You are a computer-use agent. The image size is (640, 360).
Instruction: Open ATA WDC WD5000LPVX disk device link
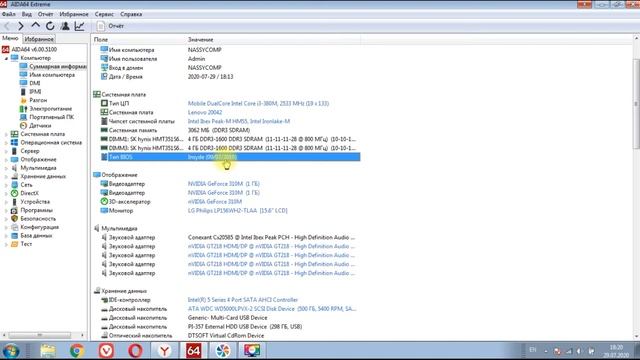(x=272, y=309)
